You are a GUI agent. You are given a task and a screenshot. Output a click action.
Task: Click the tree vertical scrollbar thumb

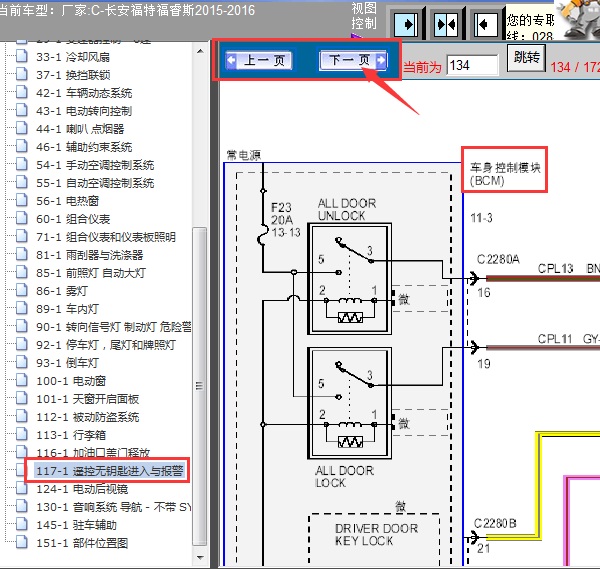[x=200, y=386]
